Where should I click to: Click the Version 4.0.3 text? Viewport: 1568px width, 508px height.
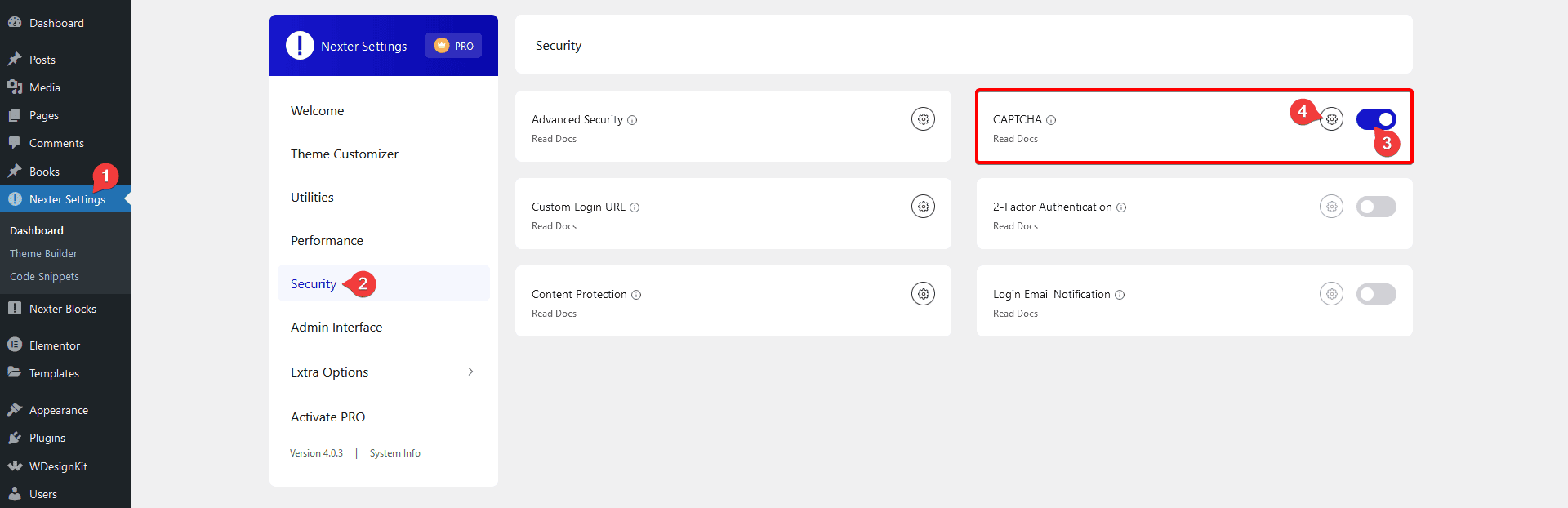(316, 453)
